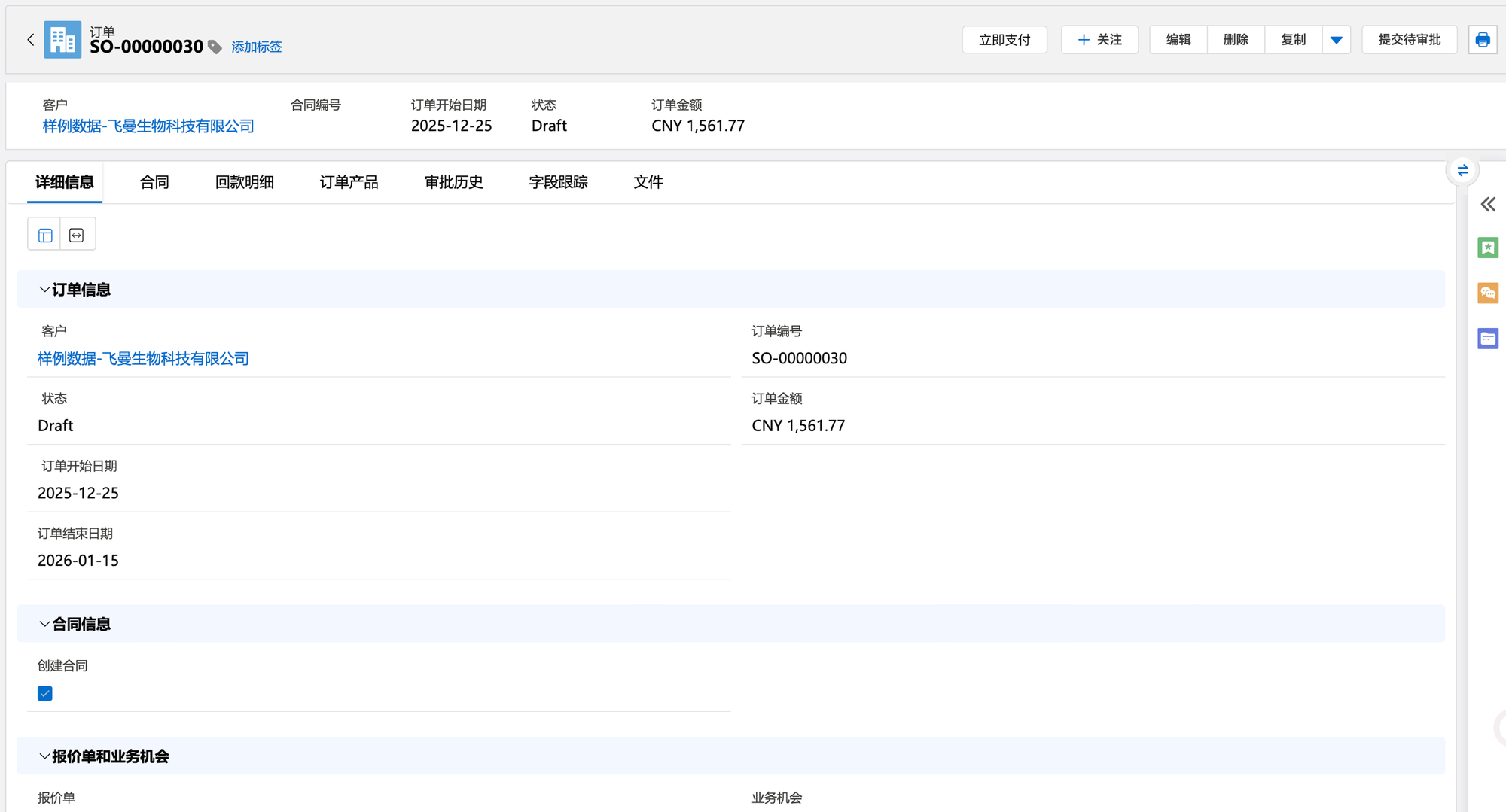
Task: Open the 审批历史 tab
Action: 453,182
